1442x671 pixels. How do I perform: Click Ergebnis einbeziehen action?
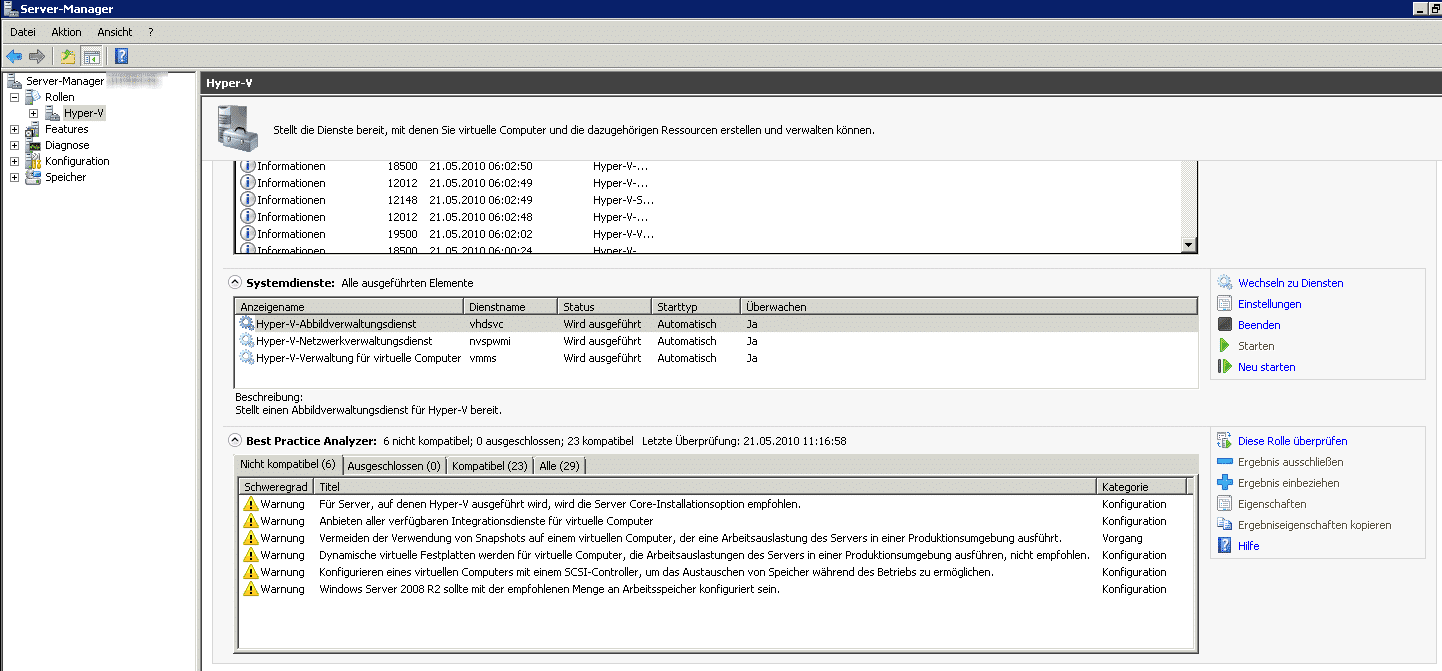tap(1289, 483)
